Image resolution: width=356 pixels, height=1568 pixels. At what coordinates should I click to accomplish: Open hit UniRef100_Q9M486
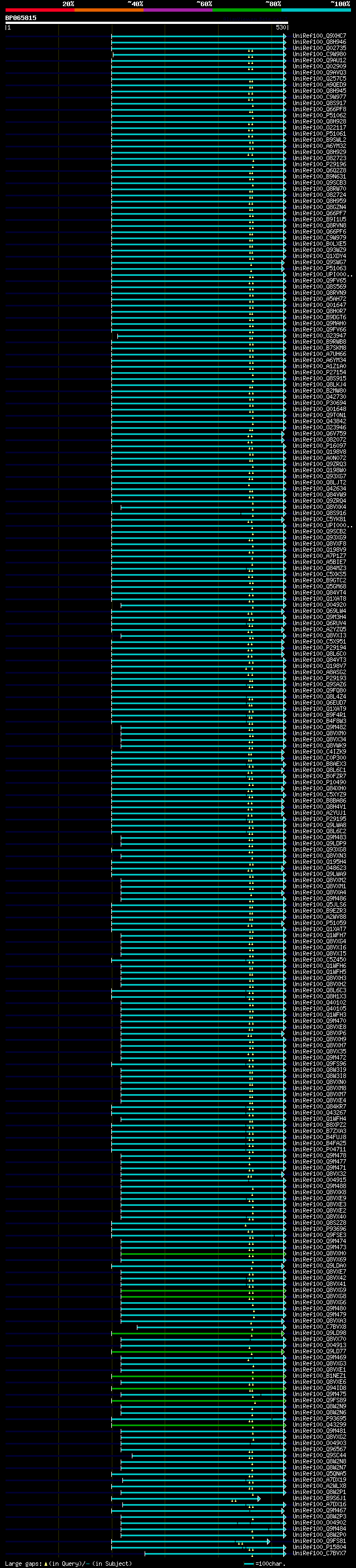319,898
